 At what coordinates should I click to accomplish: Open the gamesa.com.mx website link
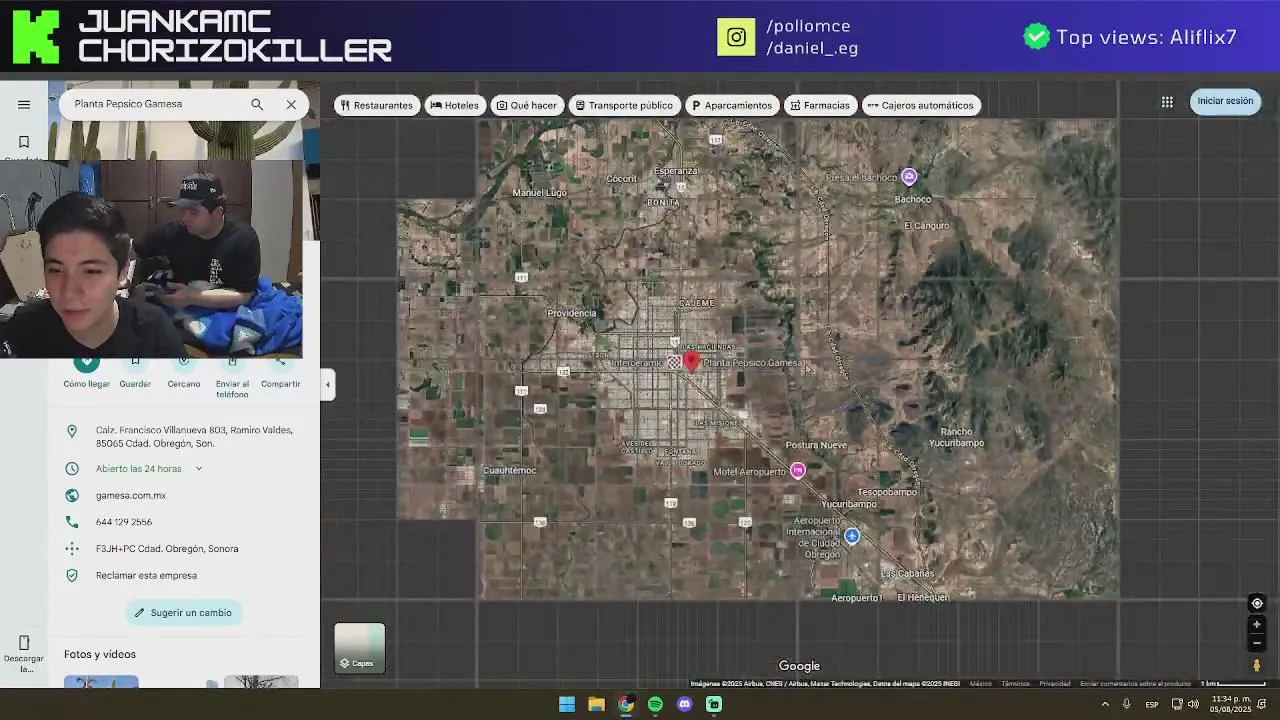(131, 495)
